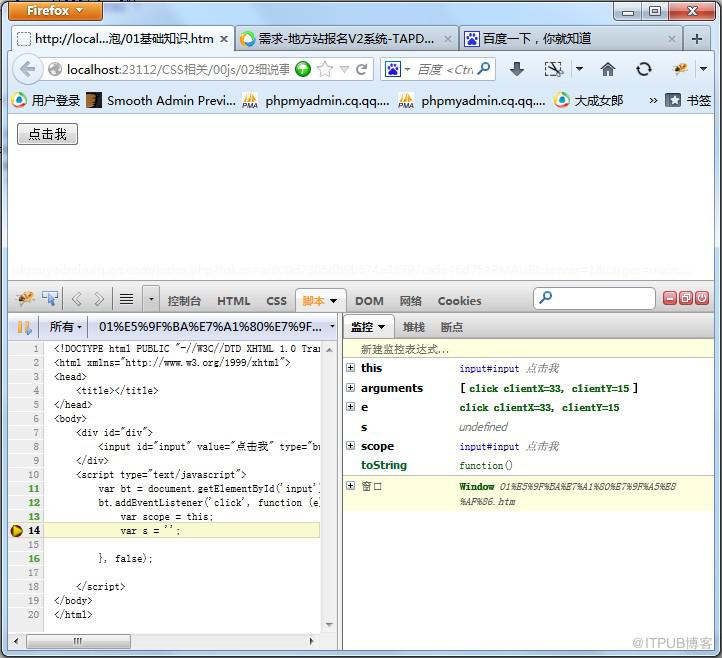Open the screenshot tool dropdown arrow

[579, 69]
